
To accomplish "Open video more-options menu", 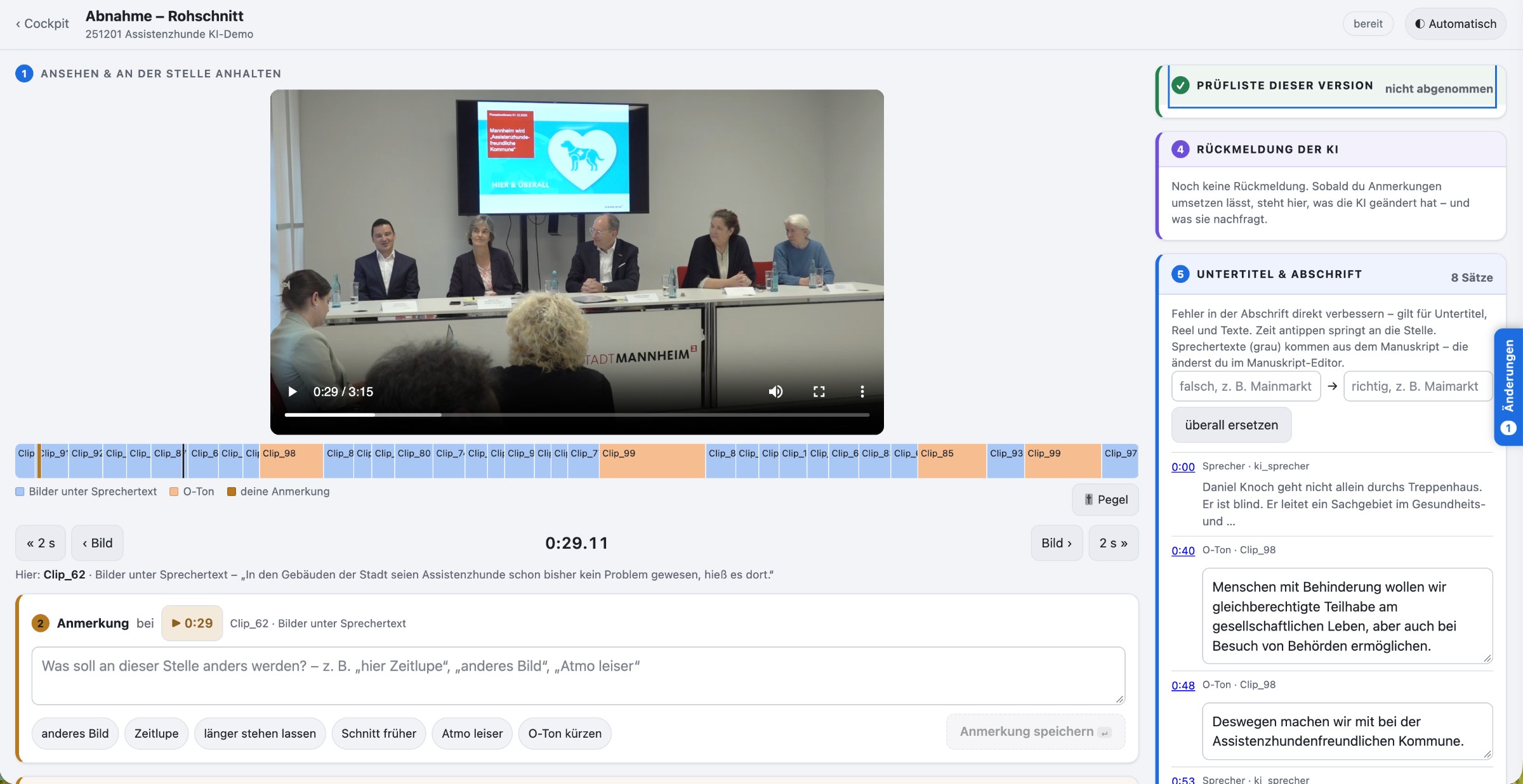I will 862,391.
